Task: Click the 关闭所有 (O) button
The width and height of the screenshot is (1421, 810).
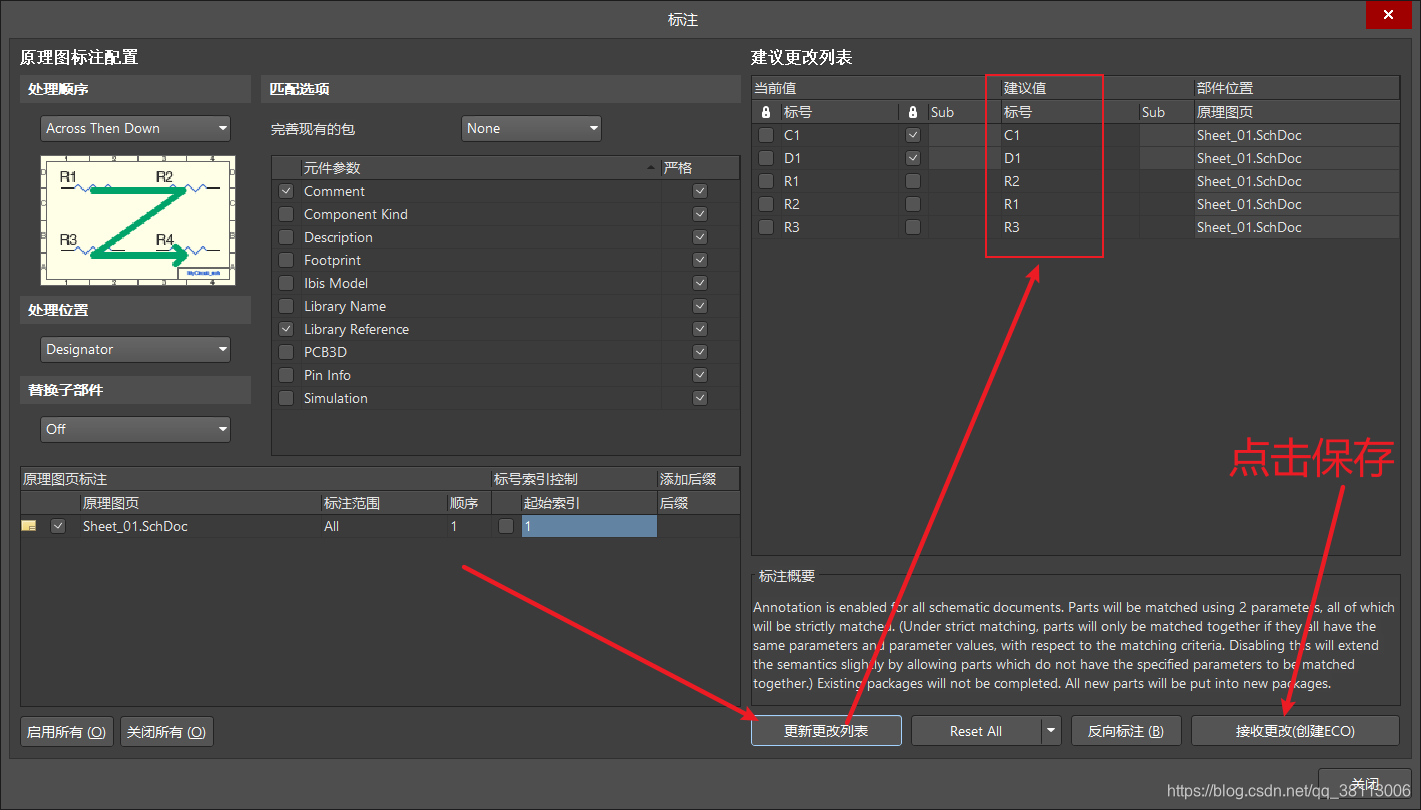Action: (x=167, y=732)
